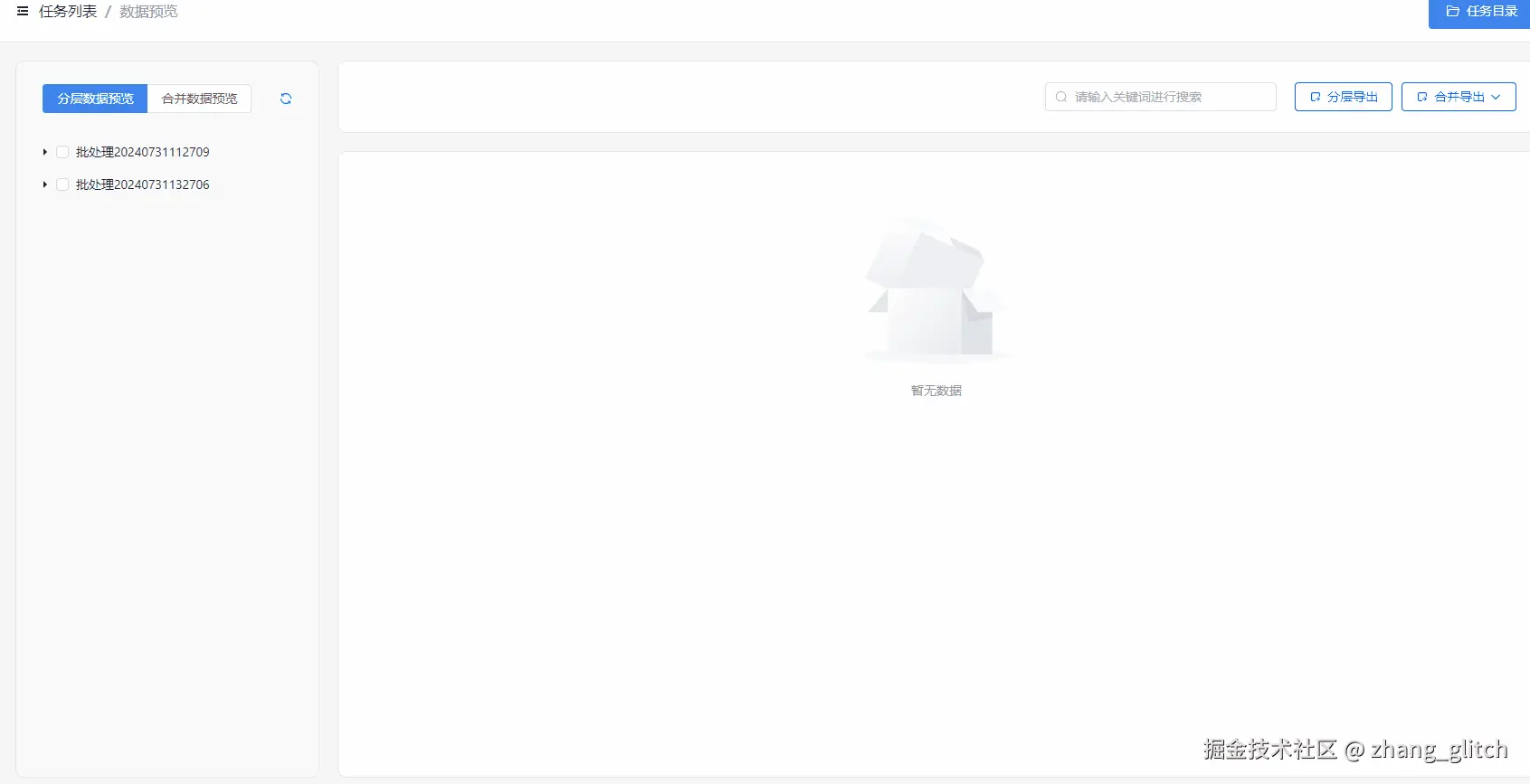Click the search magnifier icon

(1061, 97)
